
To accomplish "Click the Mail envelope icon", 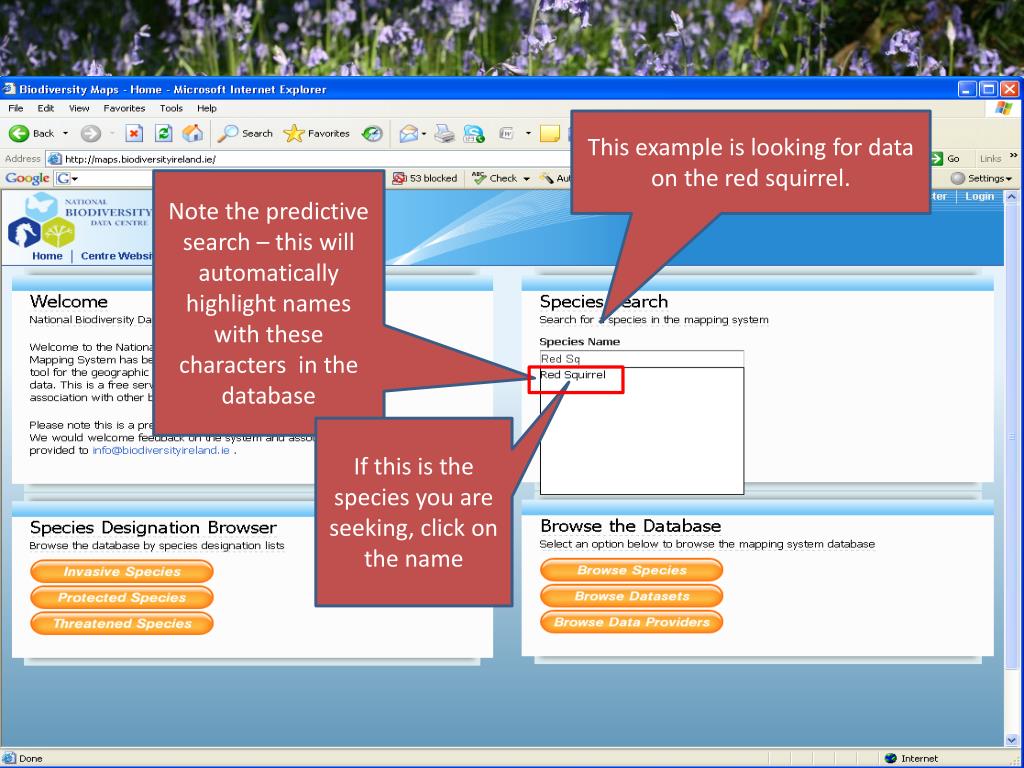I will coord(408,133).
